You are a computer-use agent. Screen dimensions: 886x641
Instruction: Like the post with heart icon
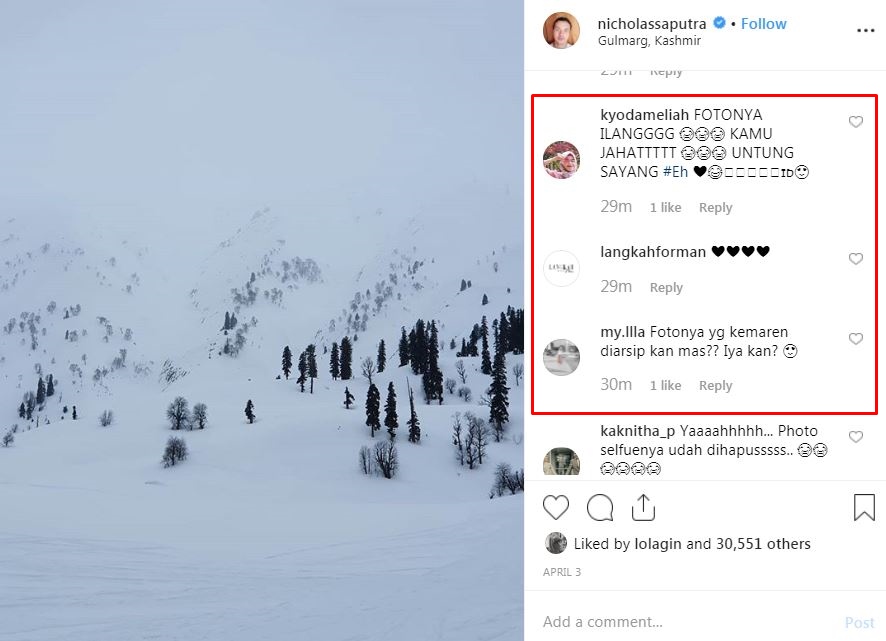pyautogui.click(x=556, y=508)
